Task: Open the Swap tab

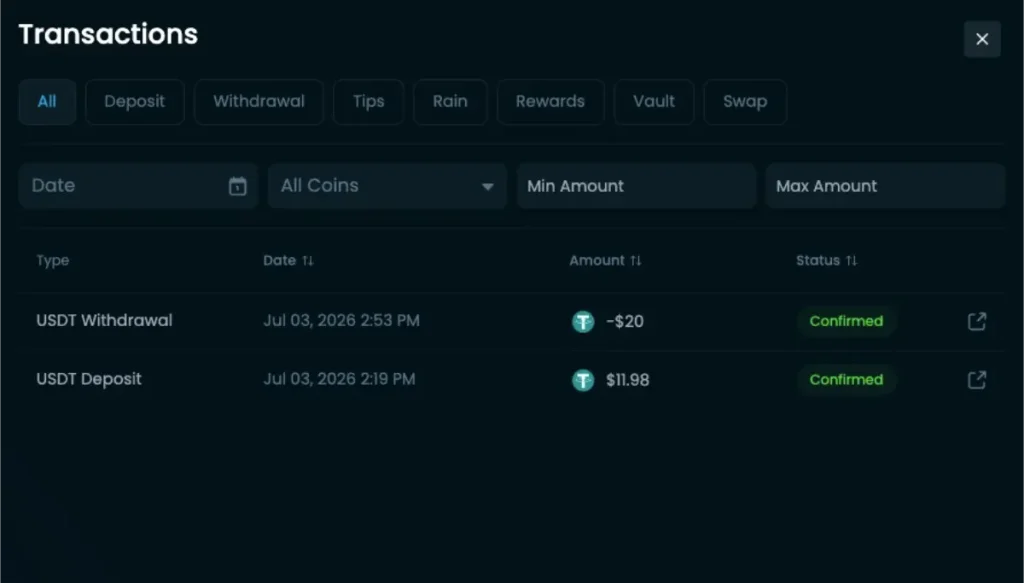Action: click(745, 101)
